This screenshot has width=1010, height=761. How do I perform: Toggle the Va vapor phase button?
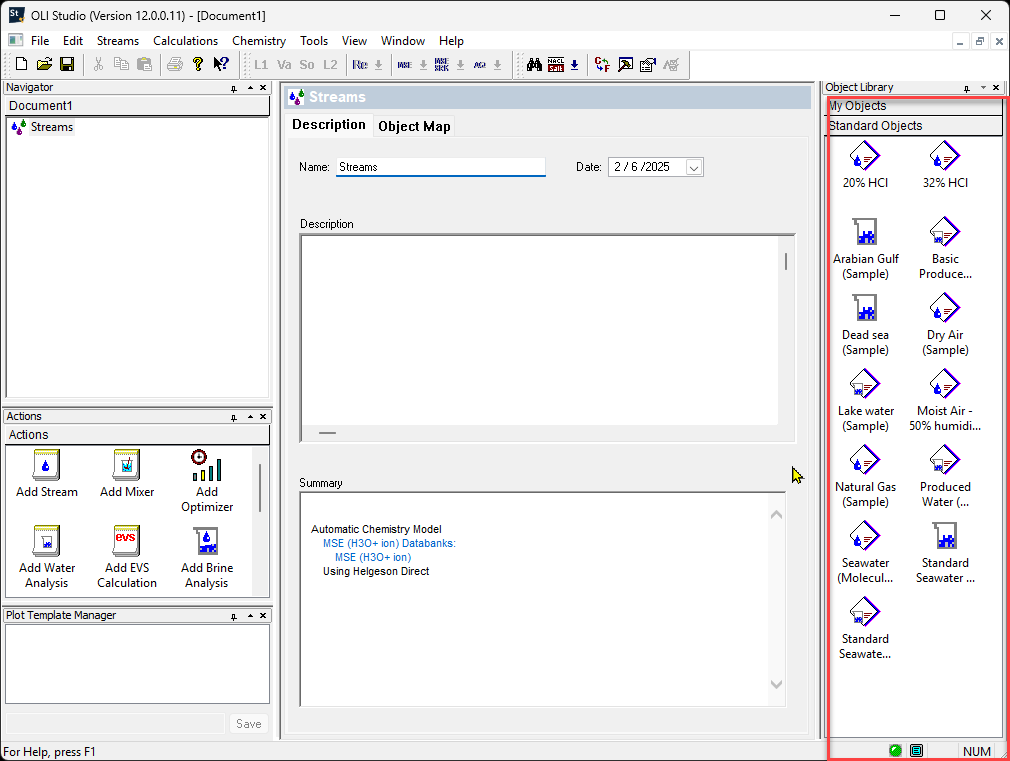pyautogui.click(x=284, y=64)
